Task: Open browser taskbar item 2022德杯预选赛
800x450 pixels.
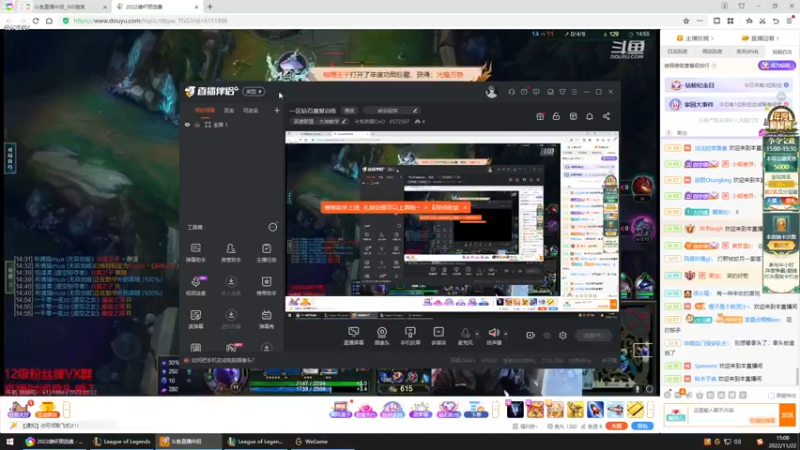Action: (x=54, y=441)
